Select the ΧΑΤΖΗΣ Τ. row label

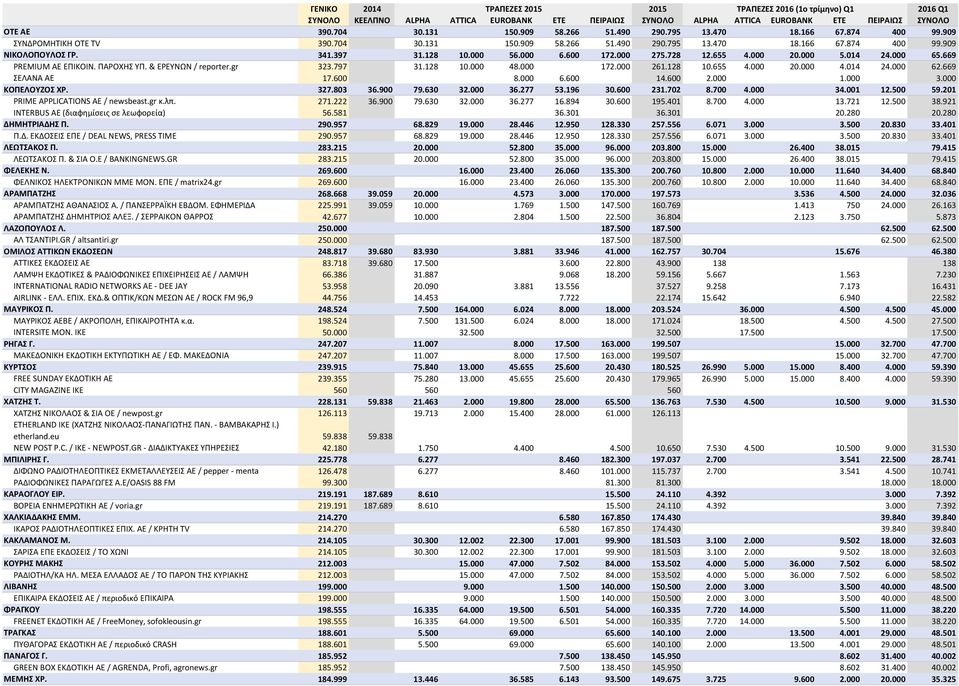[x=21, y=402]
